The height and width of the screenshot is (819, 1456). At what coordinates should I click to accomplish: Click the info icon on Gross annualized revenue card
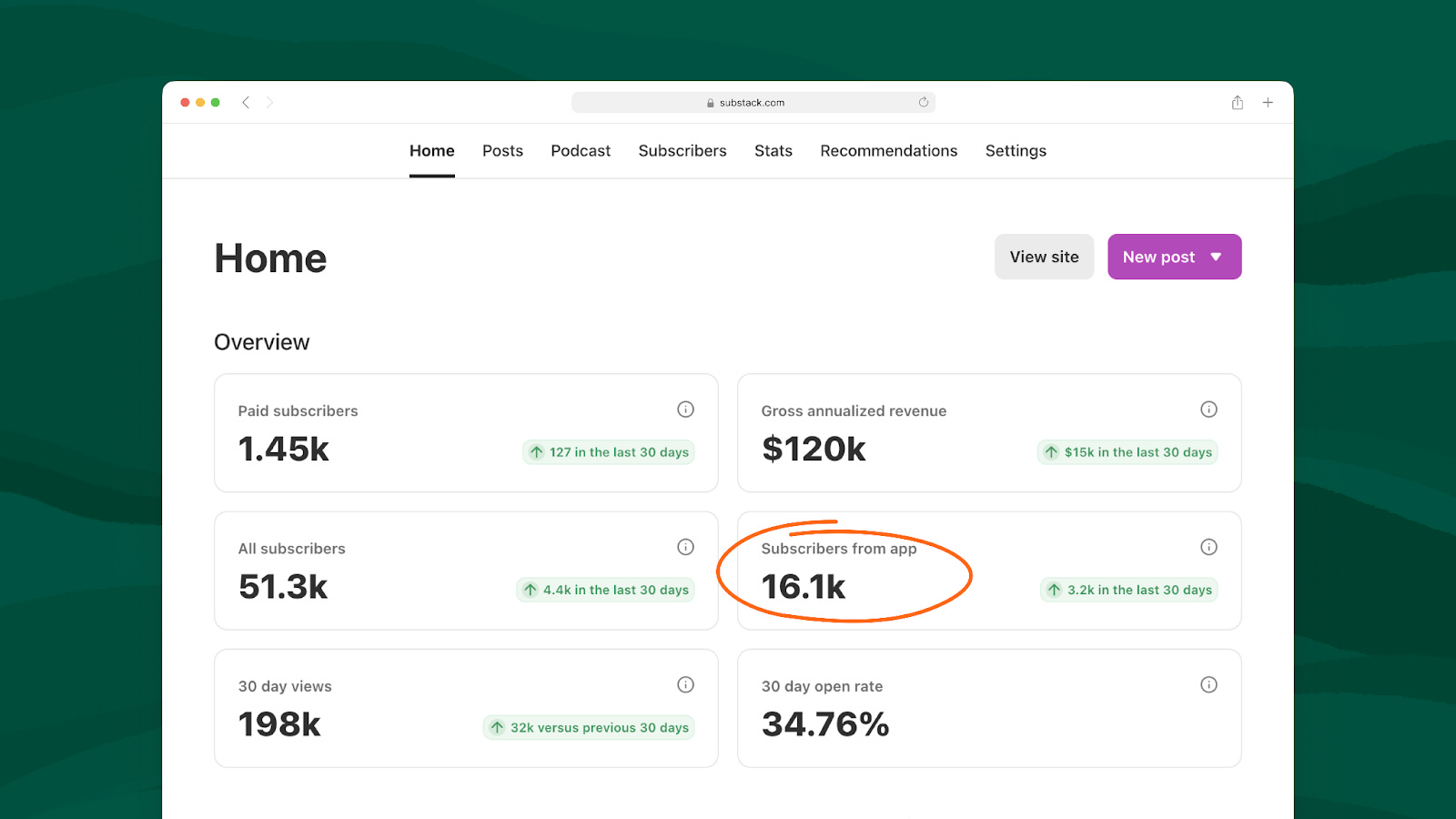(1208, 409)
